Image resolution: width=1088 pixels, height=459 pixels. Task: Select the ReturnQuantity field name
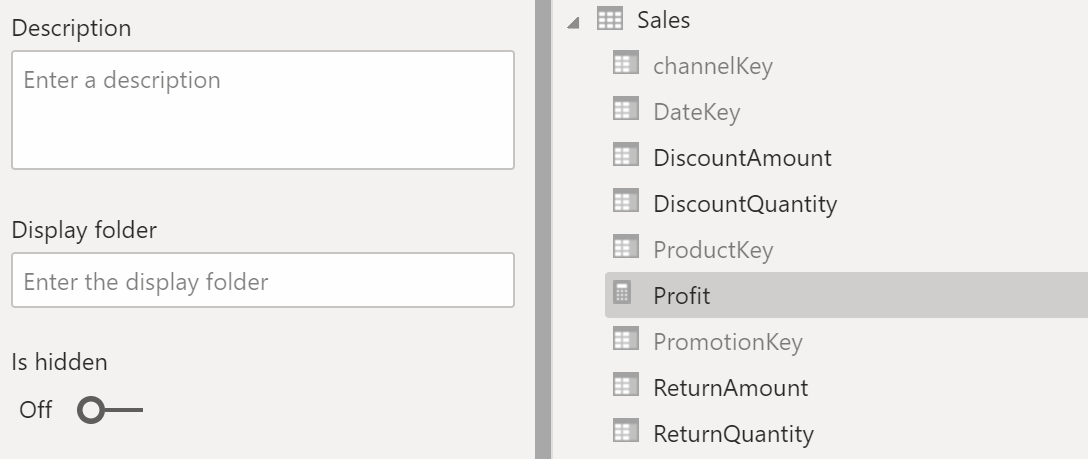click(733, 433)
